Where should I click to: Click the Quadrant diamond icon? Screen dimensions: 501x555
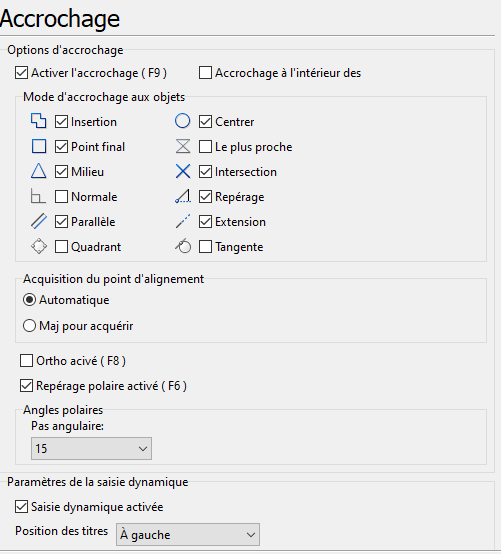39,246
